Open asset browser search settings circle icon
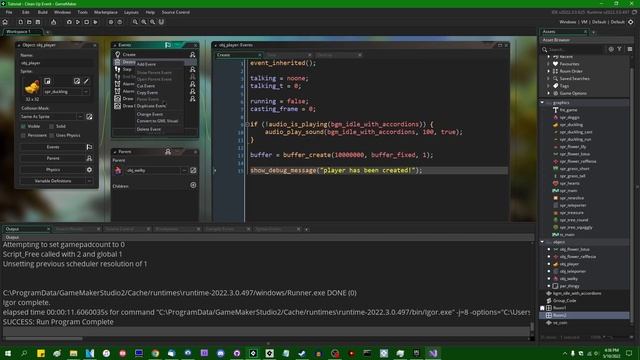640x360 pixels. pos(611,49)
